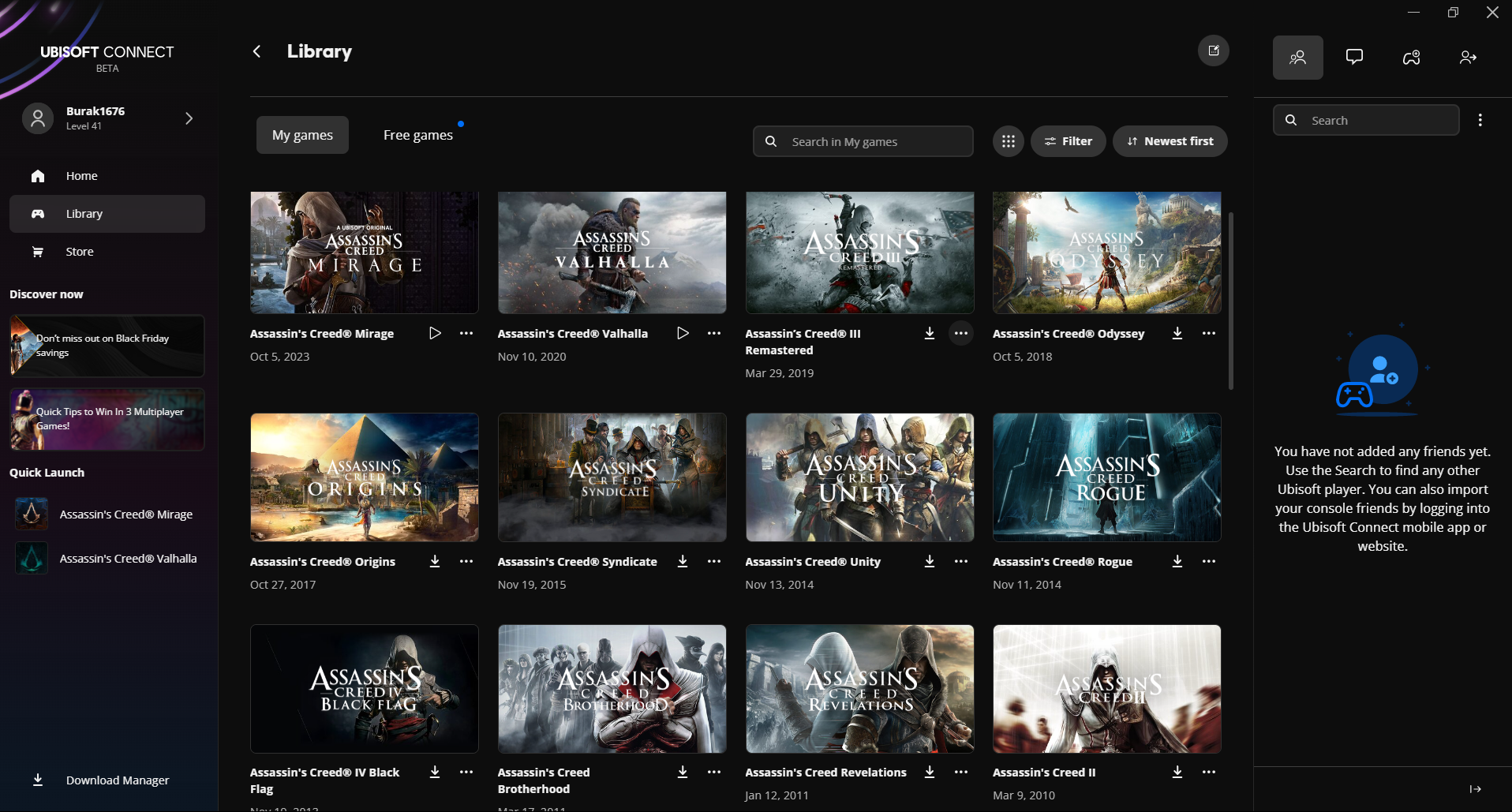This screenshot has width=1512, height=812.
Task: Open more options for Assassin's Creed Mirage
Action: (466, 333)
